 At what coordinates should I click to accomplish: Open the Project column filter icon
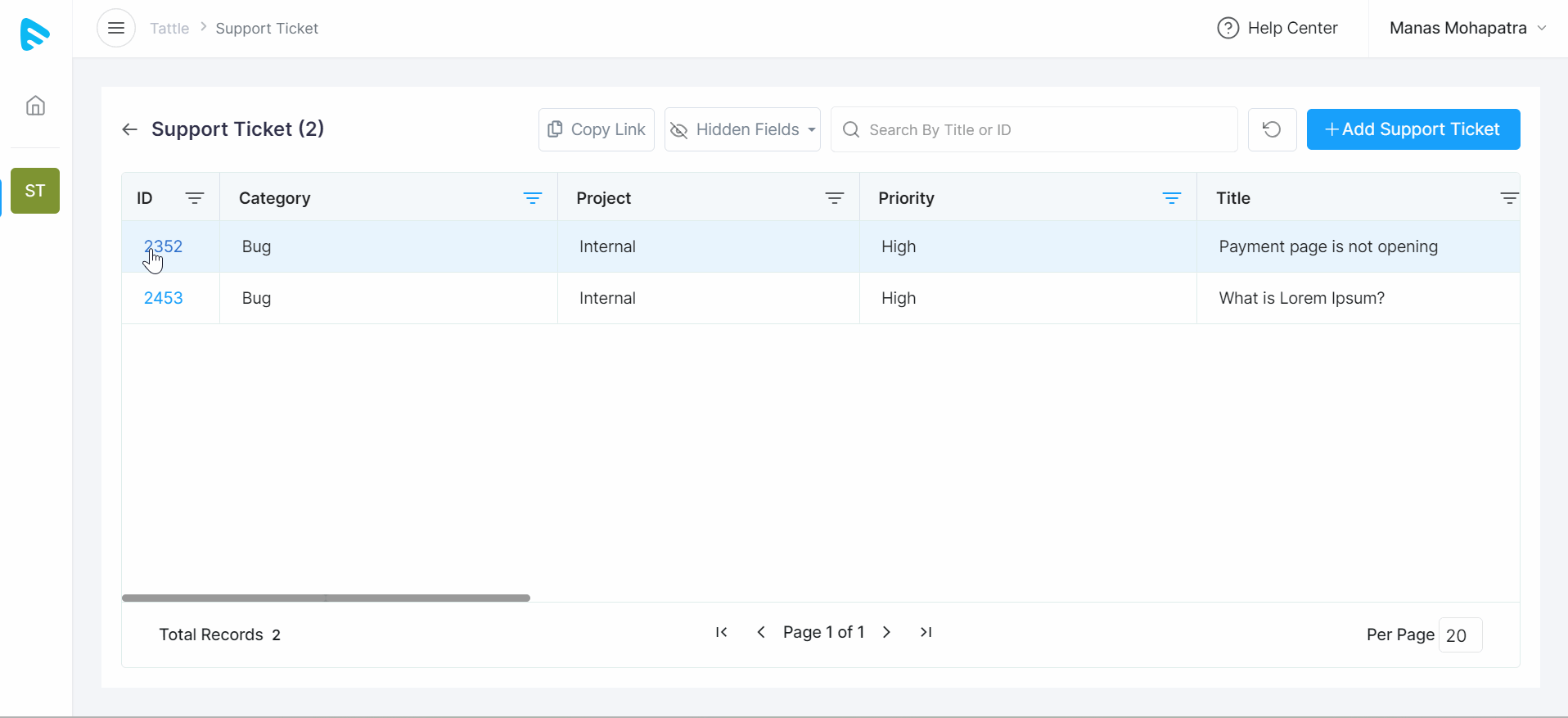834,198
